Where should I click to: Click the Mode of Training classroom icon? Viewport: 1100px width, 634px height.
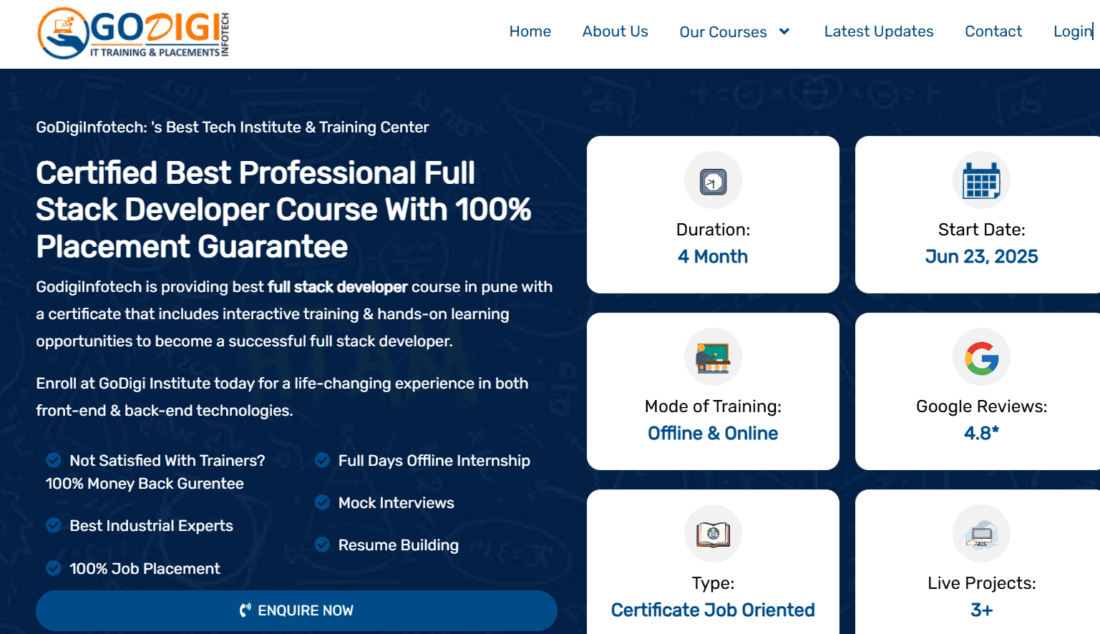point(713,357)
